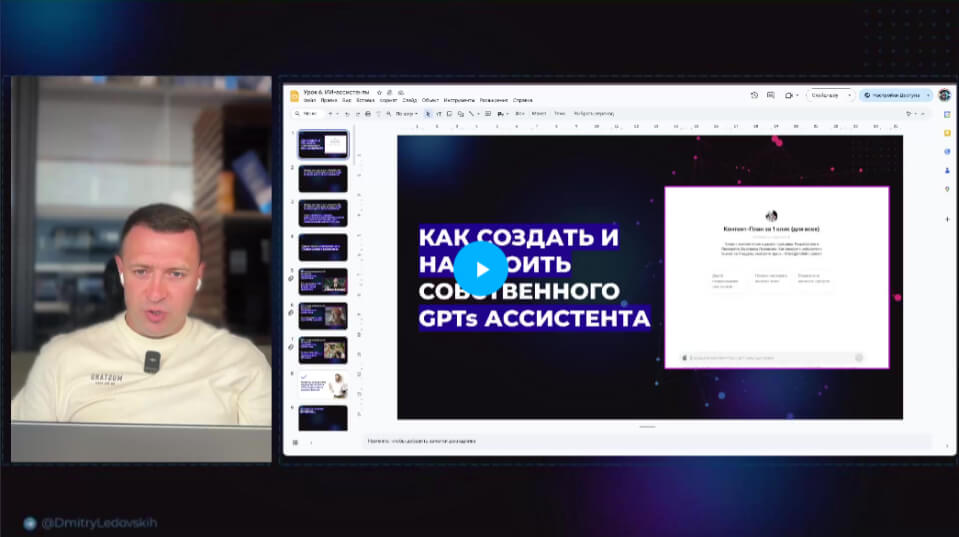Open the comments history icon
The height and width of the screenshot is (537, 959).
coord(771,95)
